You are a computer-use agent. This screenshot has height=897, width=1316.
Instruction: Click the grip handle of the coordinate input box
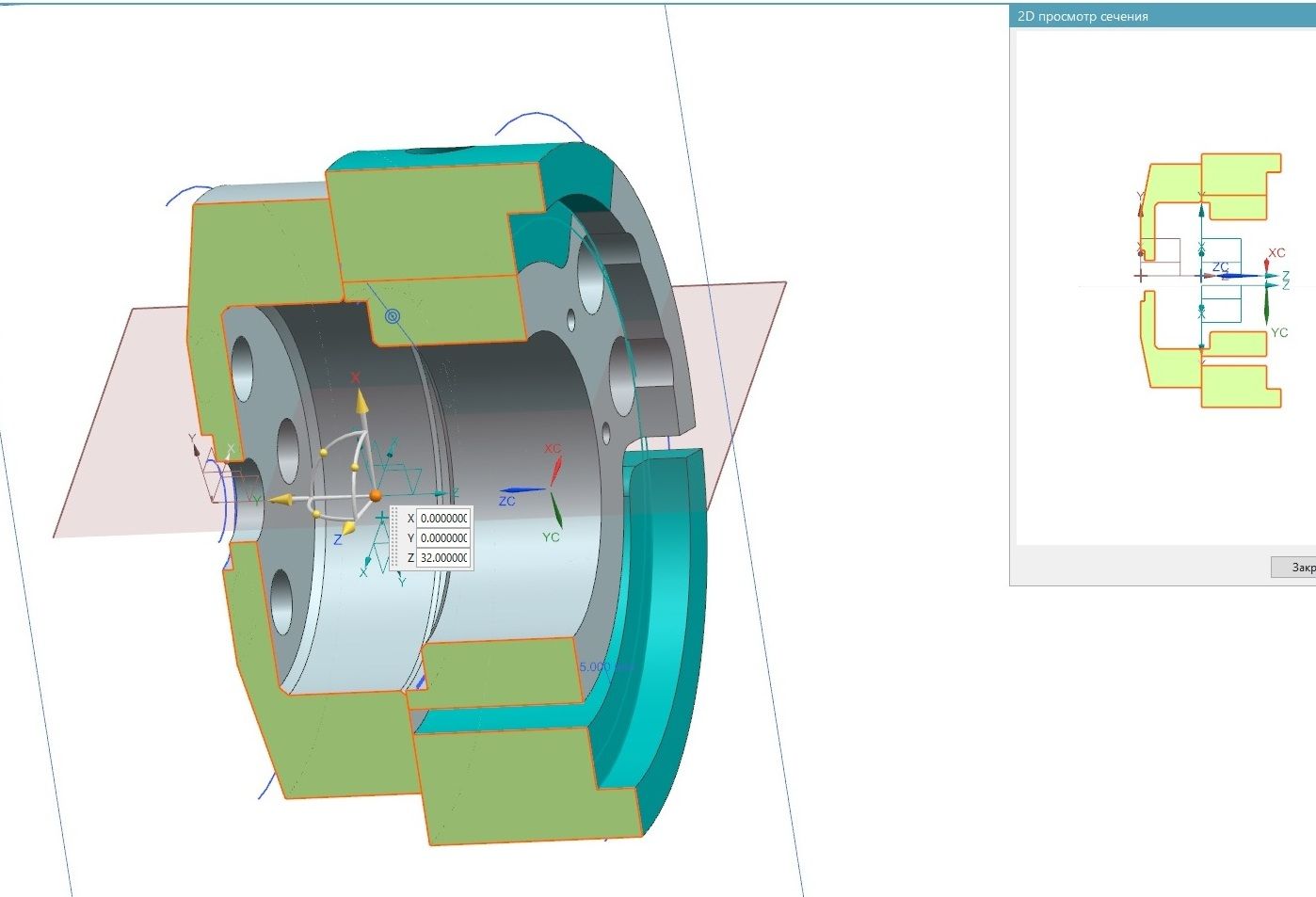pyautogui.click(x=394, y=537)
